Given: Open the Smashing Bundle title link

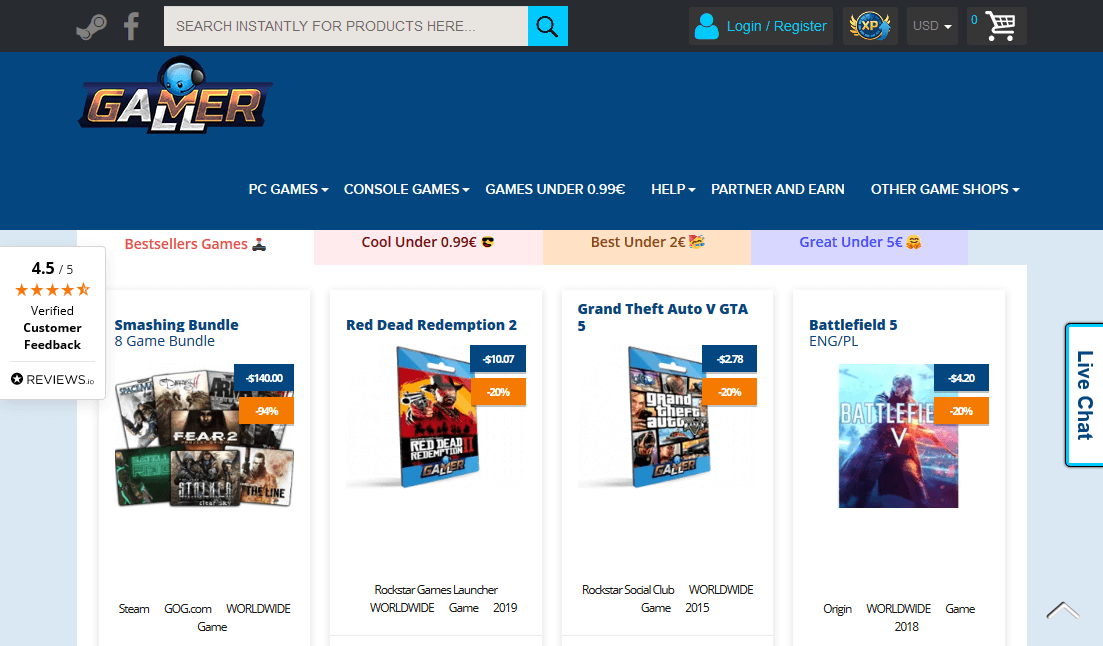Looking at the screenshot, I should [177, 325].
